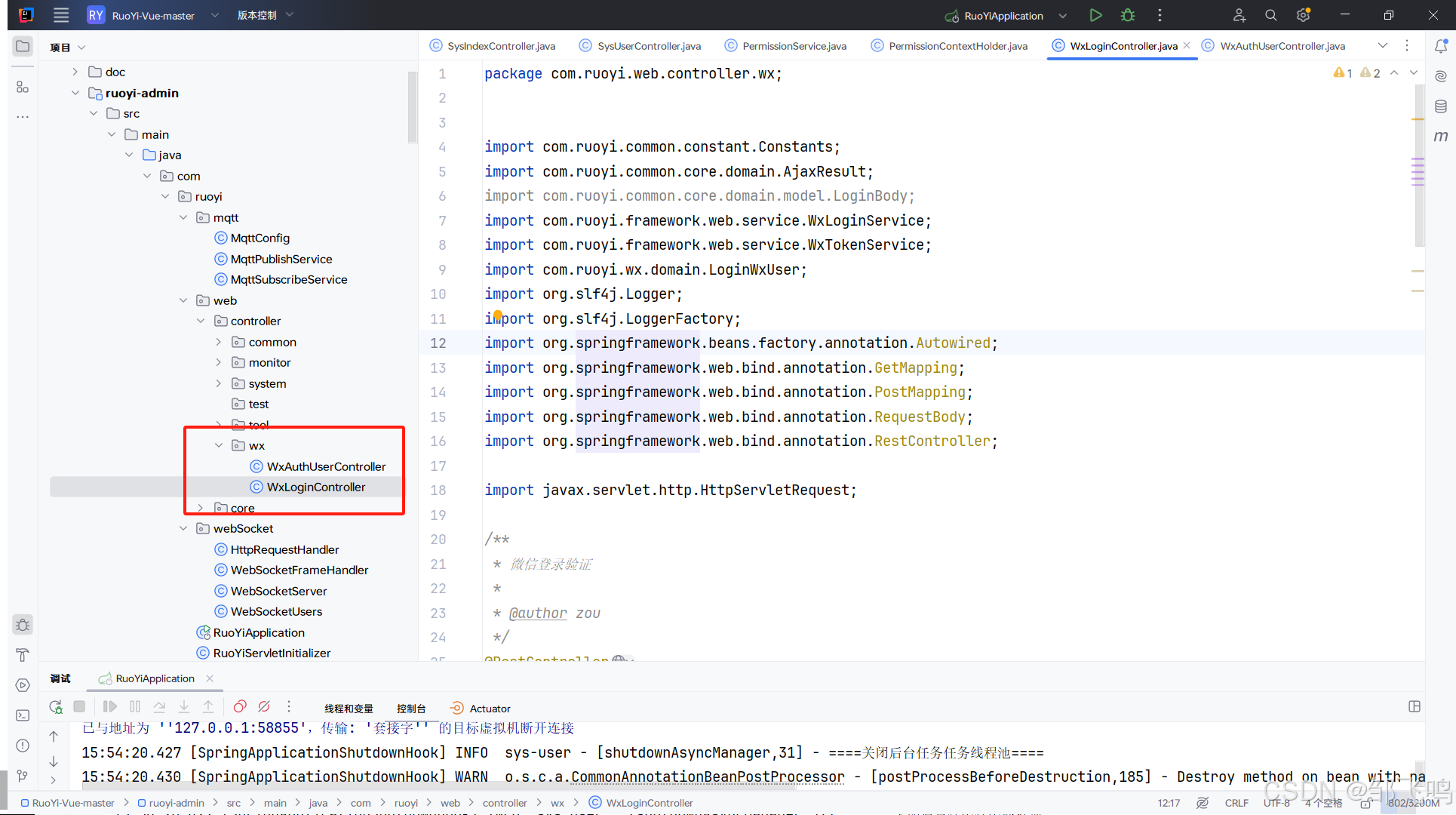Switch to SysUserController.java tab
1456x815 pixels.
coord(640,46)
